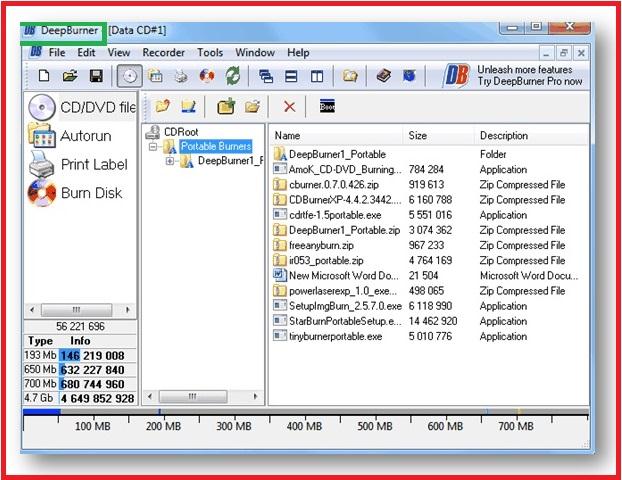The height and width of the screenshot is (480, 622).
Task: Click the Boot image toolbar icon
Action: click(x=327, y=106)
